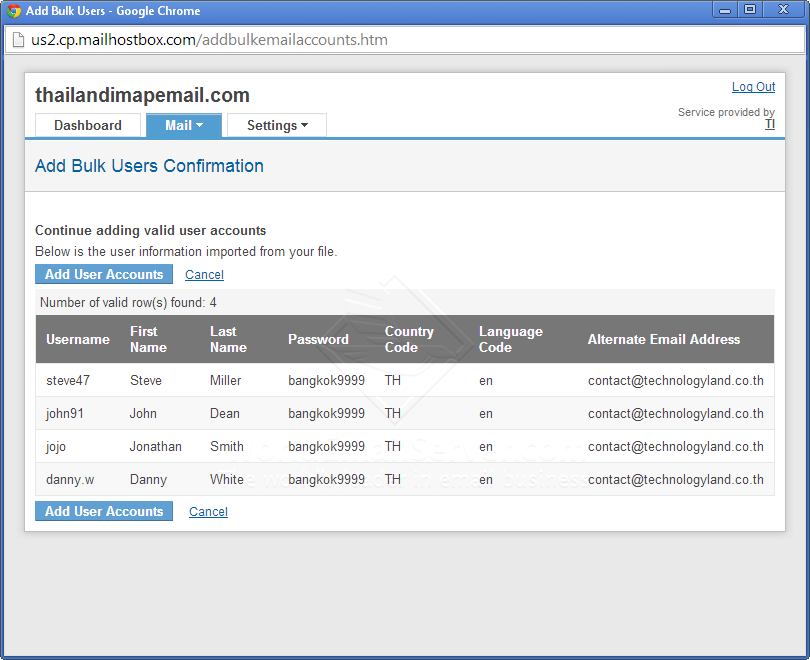The width and height of the screenshot is (810, 660).
Task: Select the row for user john91
Action: [400, 413]
